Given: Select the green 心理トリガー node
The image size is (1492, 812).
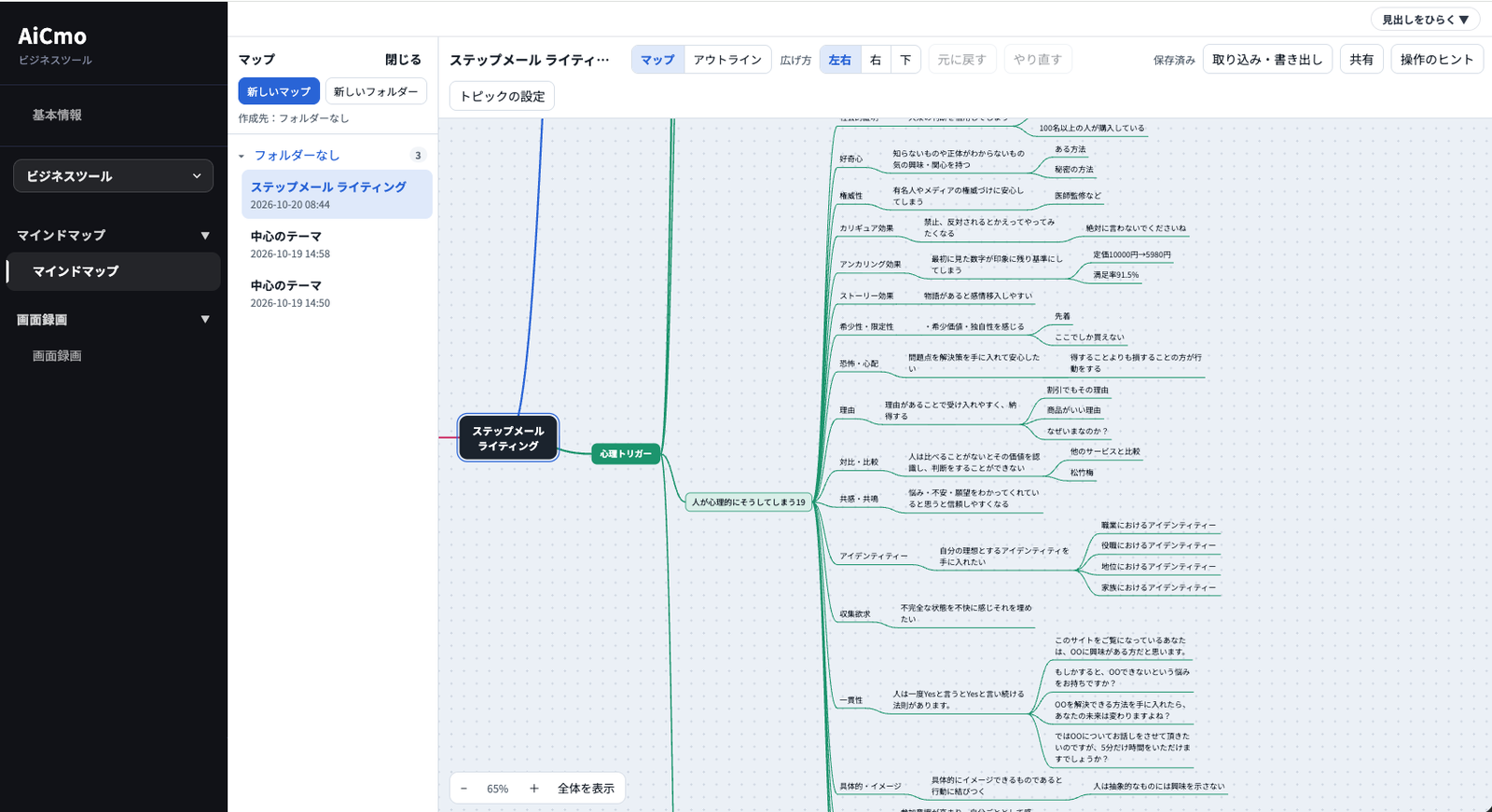Looking at the screenshot, I should (x=626, y=454).
